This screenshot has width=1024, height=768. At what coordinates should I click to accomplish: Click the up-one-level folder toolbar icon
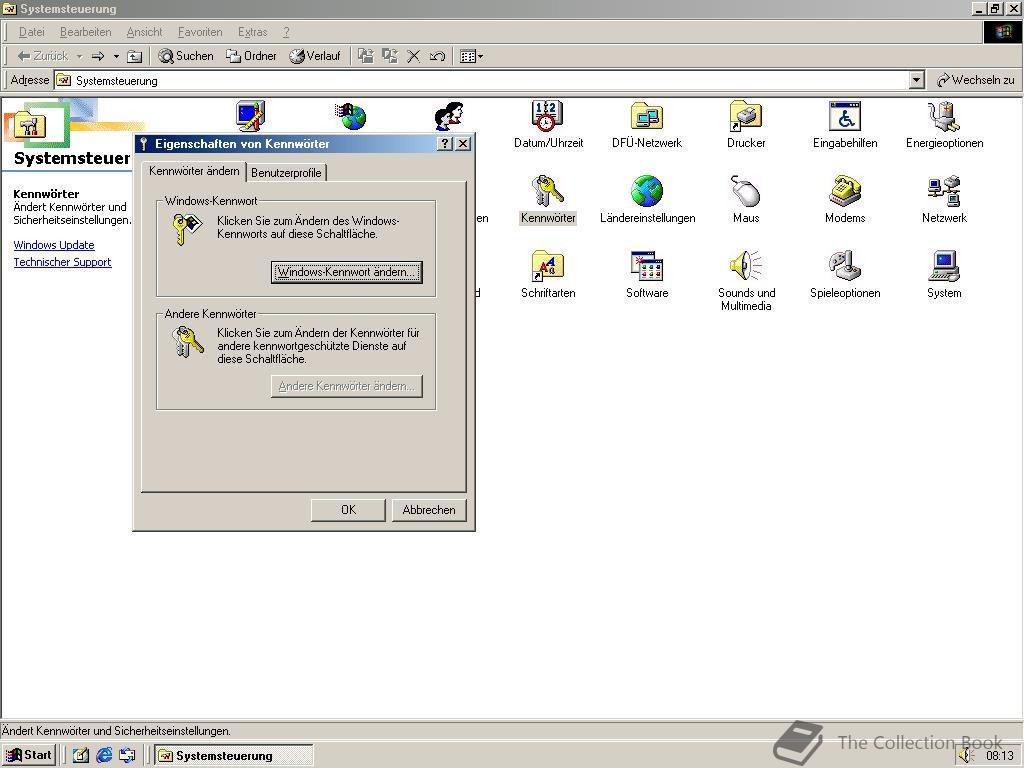[134, 56]
